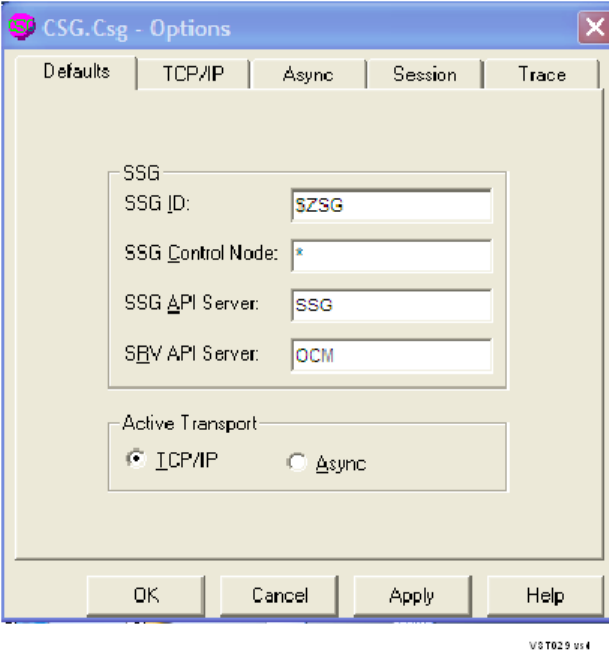
Task: Click the SSG ID label
Action: coord(157,204)
